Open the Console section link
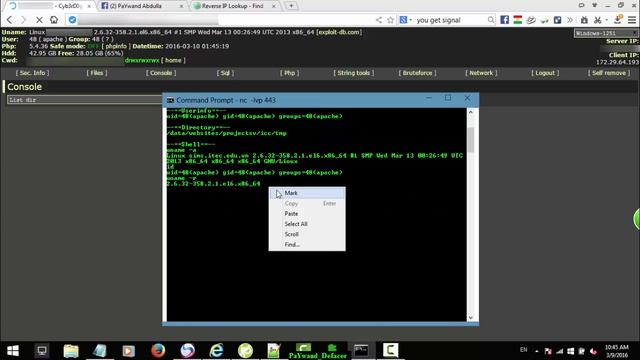The height and width of the screenshot is (360, 640). (161, 73)
